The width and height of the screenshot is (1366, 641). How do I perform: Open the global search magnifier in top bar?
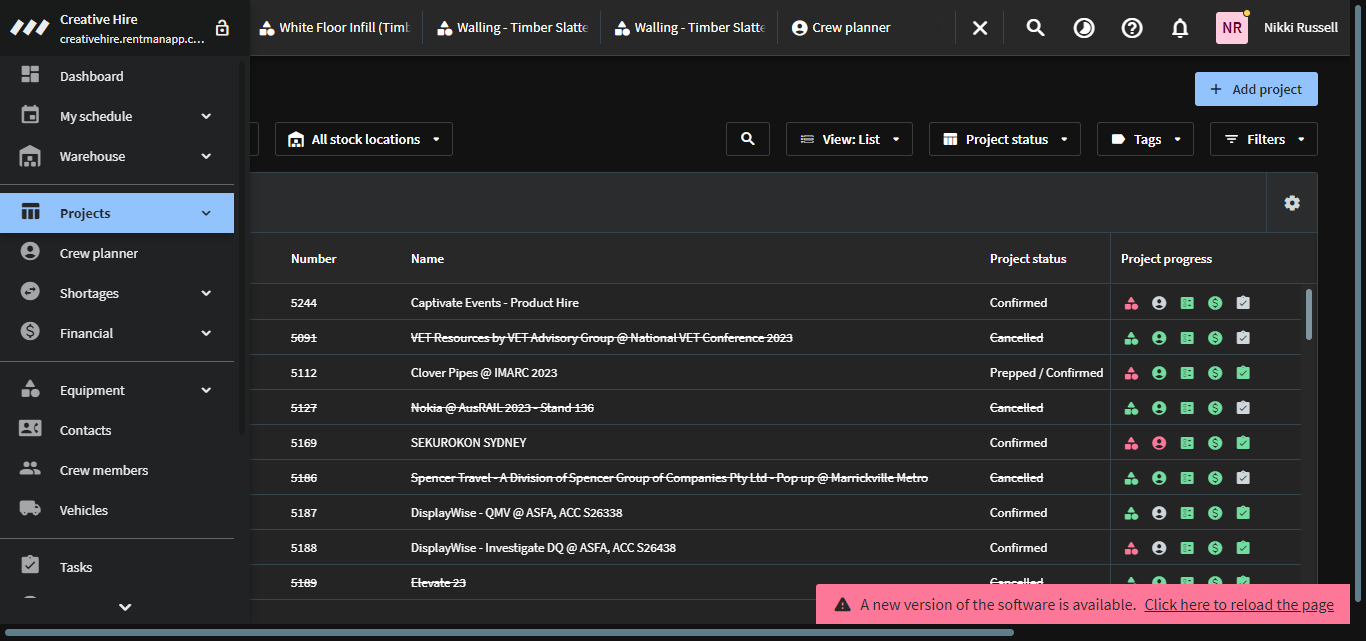[1036, 28]
